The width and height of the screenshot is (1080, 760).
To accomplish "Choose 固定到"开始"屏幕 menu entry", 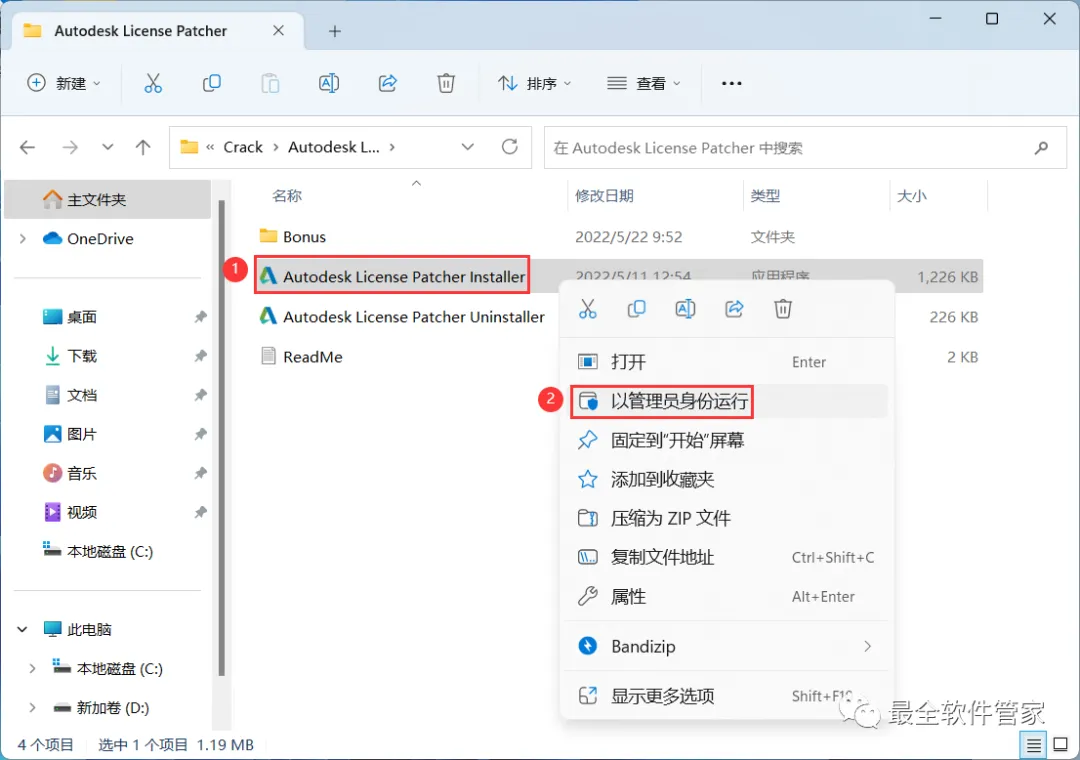I will (x=725, y=440).
